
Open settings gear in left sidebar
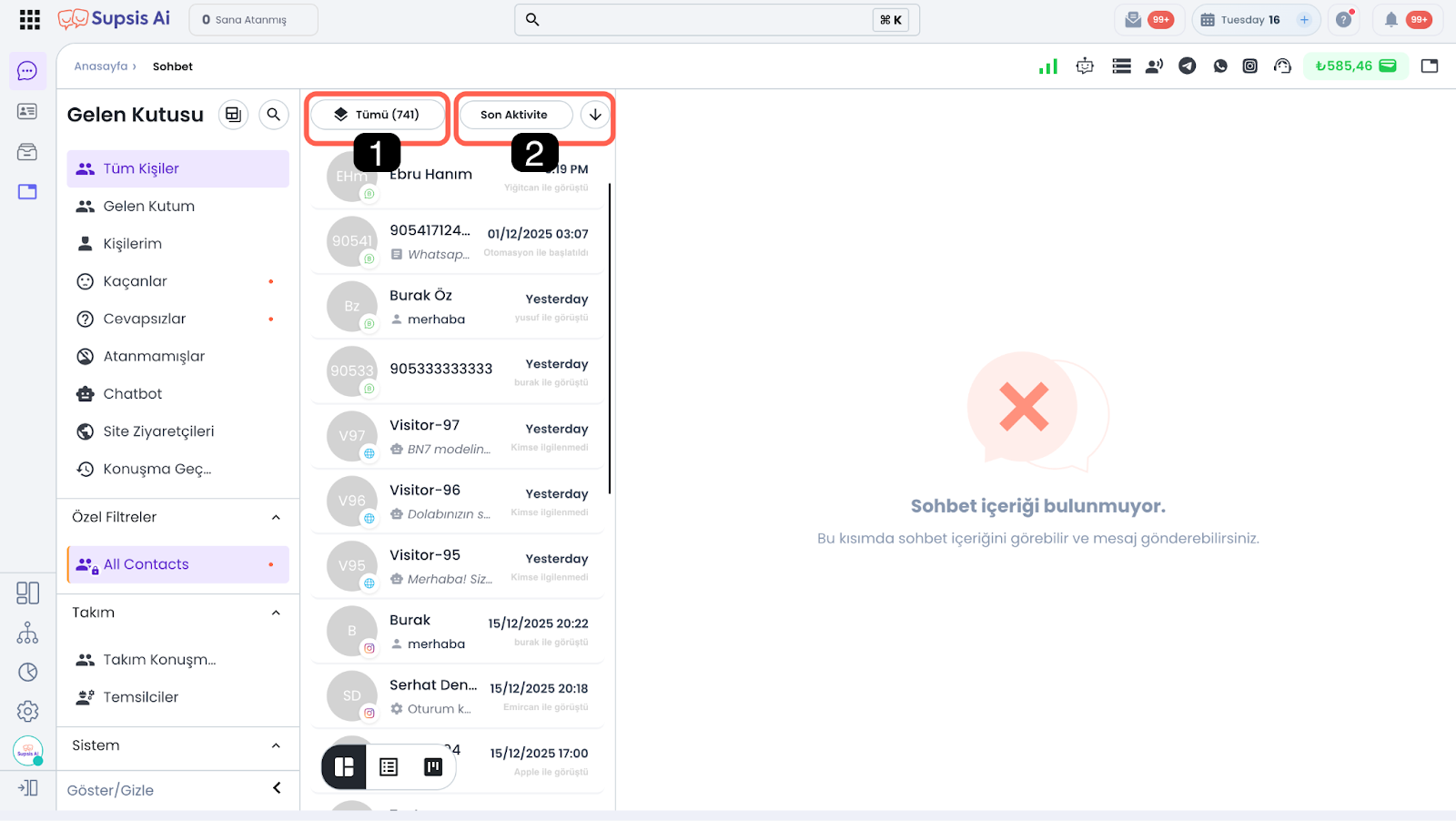(x=28, y=711)
